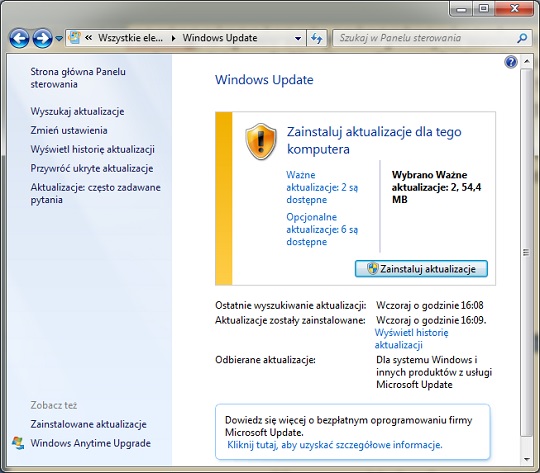This screenshot has height=473, width=540.
Task: Expand breadcrumb arrow before 'Windows Update'
Action: click(x=173, y=38)
